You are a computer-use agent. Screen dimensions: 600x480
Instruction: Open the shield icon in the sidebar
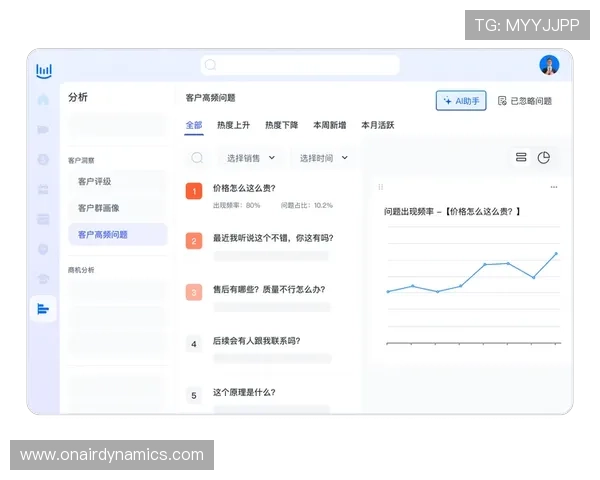(x=43, y=249)
